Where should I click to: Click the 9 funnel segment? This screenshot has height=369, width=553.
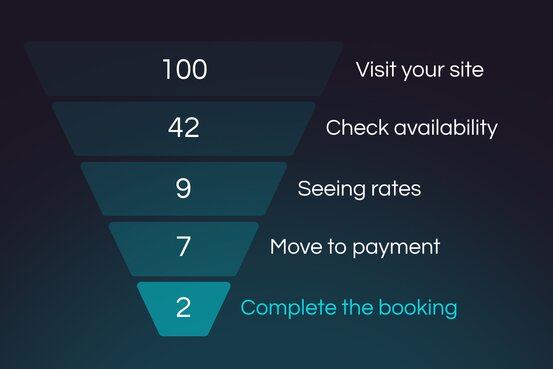click(x=184, y=189)
